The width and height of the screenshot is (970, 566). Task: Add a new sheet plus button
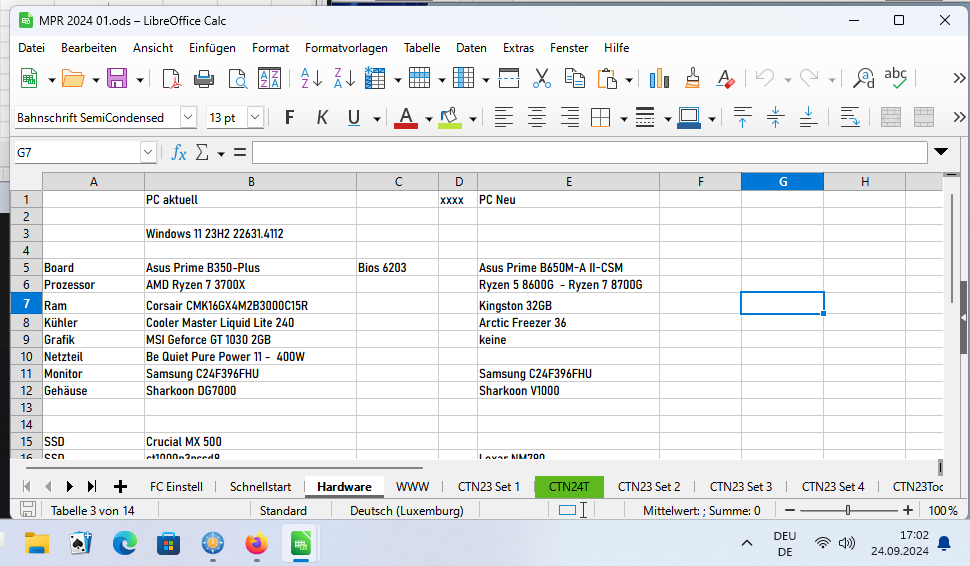pos(120,487)
